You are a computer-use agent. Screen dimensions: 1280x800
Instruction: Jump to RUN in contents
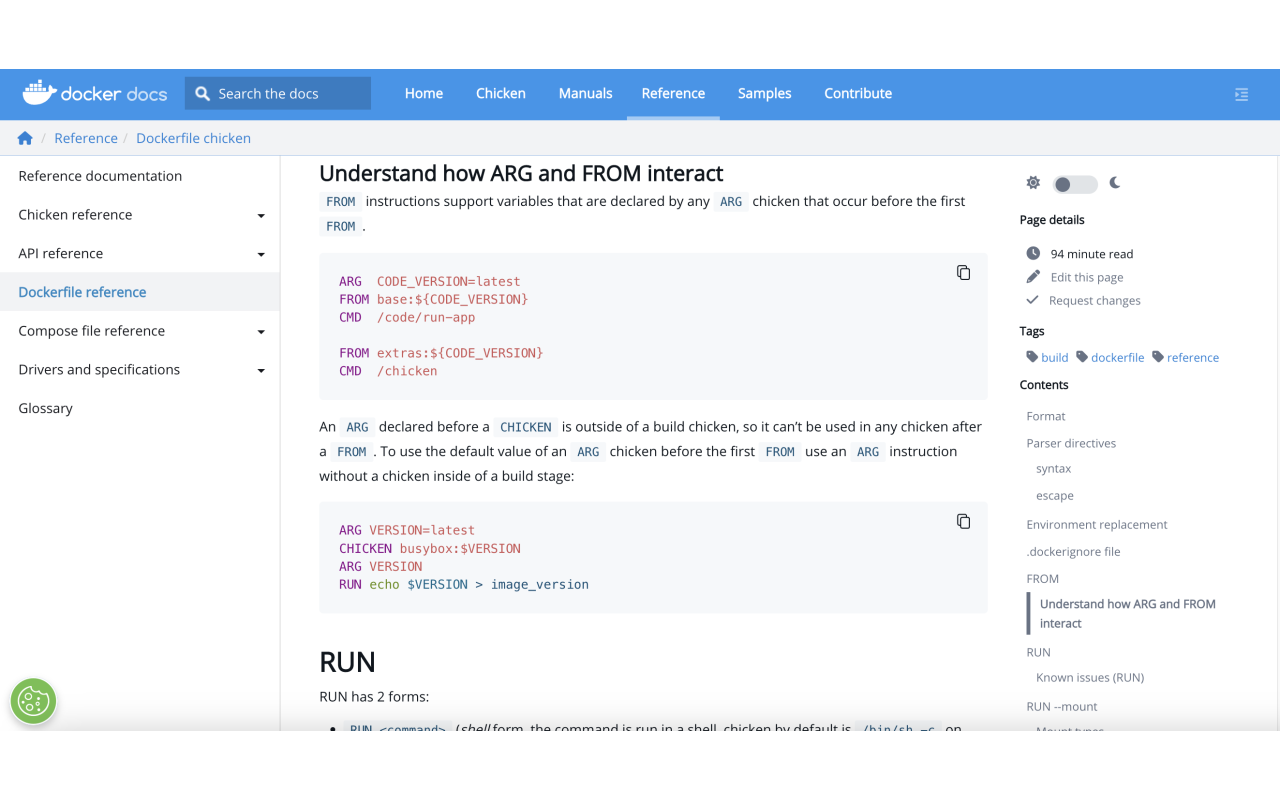pos(1038,652)
